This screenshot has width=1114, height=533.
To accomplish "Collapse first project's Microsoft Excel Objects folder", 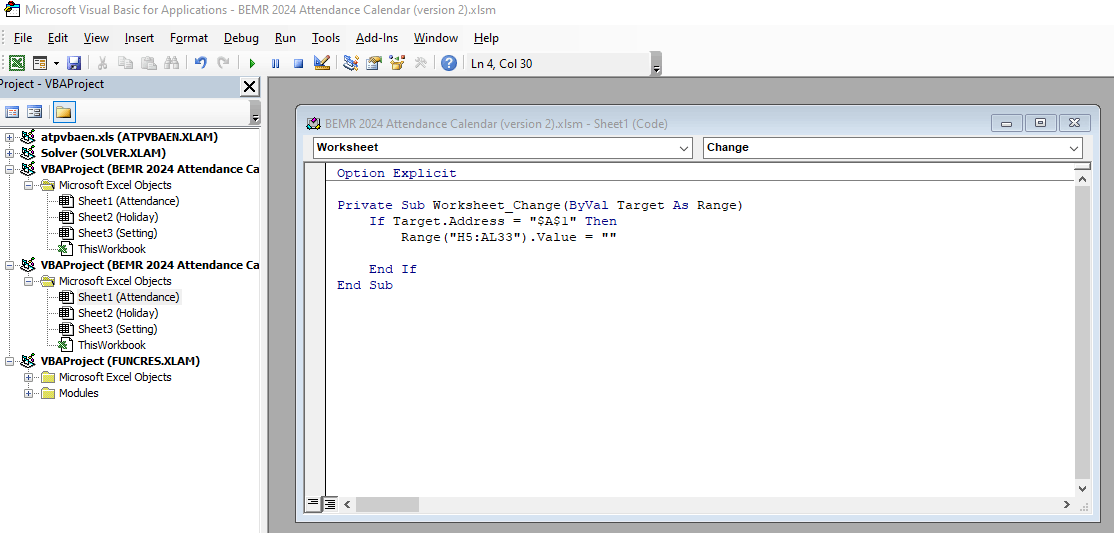I will coord(28,185).
